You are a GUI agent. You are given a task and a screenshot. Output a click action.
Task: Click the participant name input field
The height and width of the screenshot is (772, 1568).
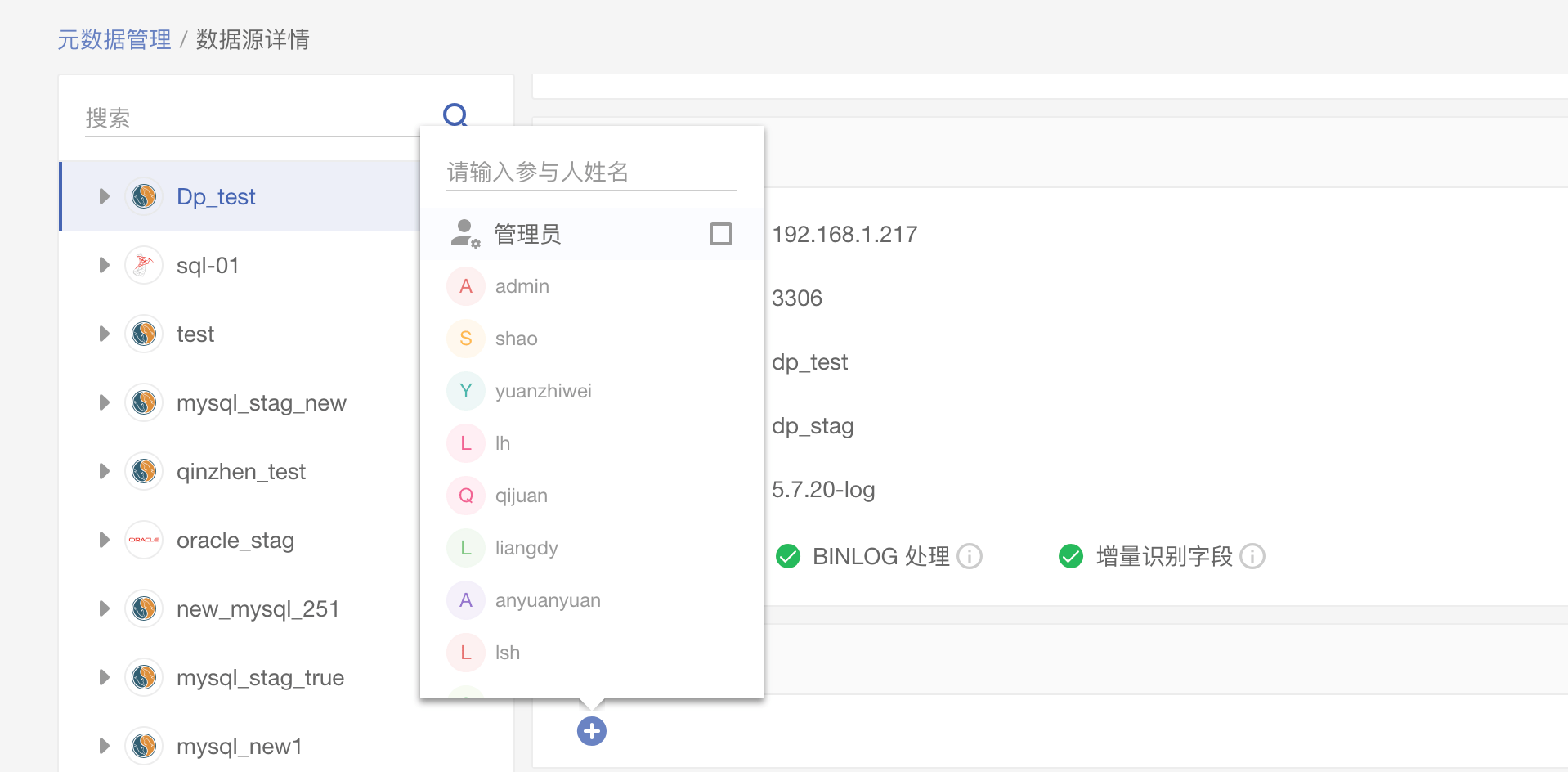point(591,173)
